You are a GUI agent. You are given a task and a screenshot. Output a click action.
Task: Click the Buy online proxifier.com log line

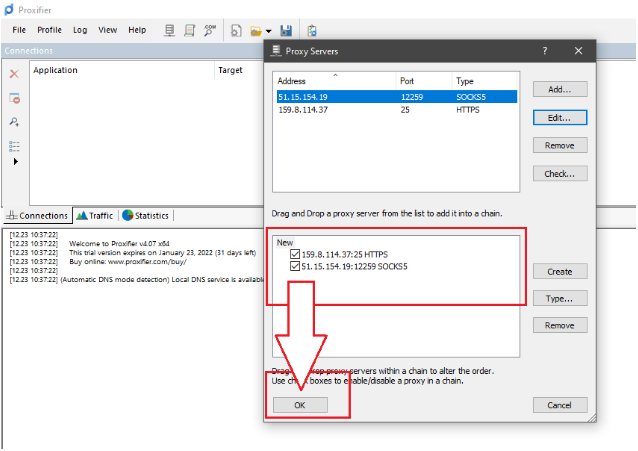(x=128, y=261)
